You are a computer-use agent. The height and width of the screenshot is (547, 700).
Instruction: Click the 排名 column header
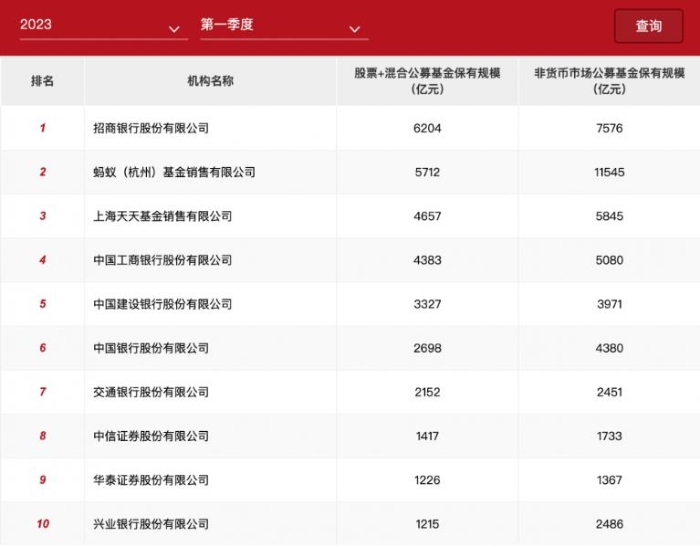(x=42, y=81)
